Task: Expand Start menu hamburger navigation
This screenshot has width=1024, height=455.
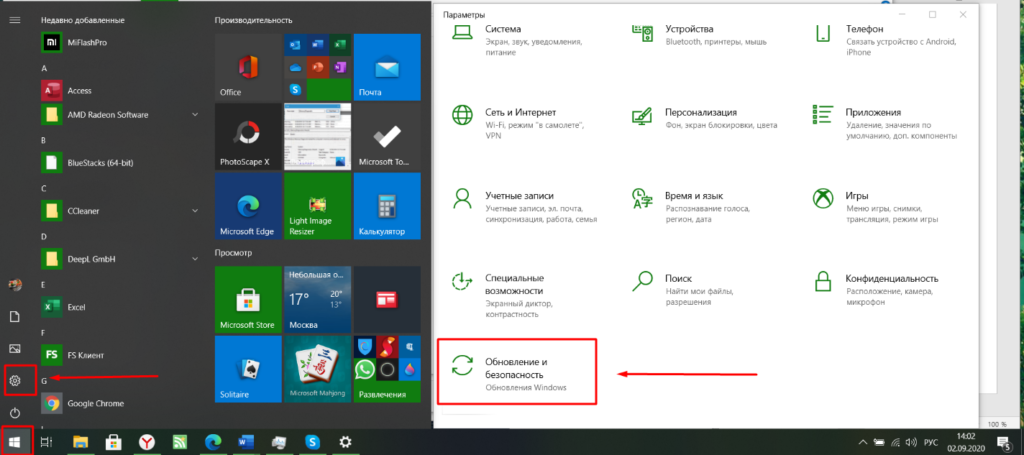Action: (x=15, y=19)
